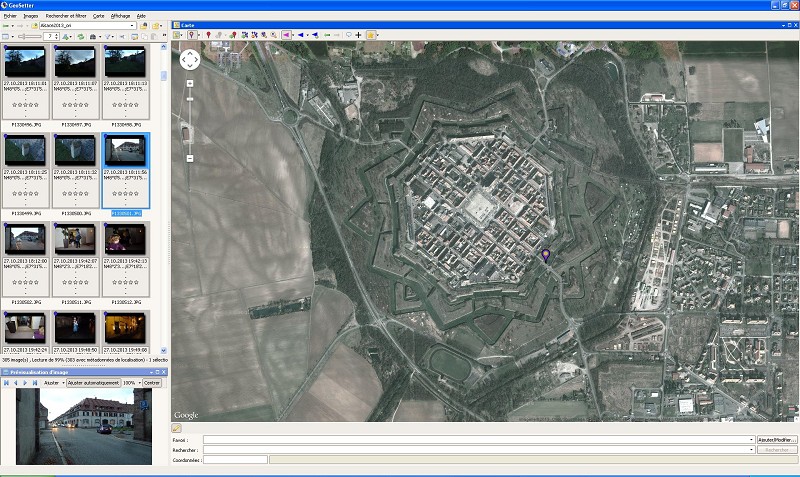Click the zoom out minus on map
This screenshot has height=477, width=800.
pyautogui.click(x=189, y=158)
